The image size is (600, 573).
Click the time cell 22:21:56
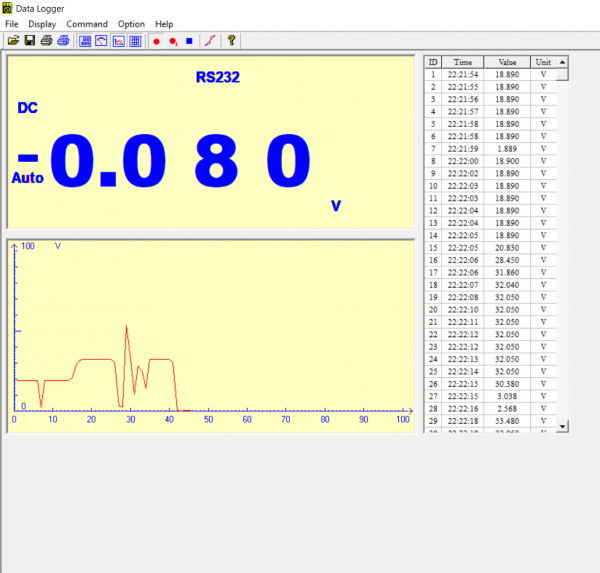pyautogui.click(x=463, y=99)
